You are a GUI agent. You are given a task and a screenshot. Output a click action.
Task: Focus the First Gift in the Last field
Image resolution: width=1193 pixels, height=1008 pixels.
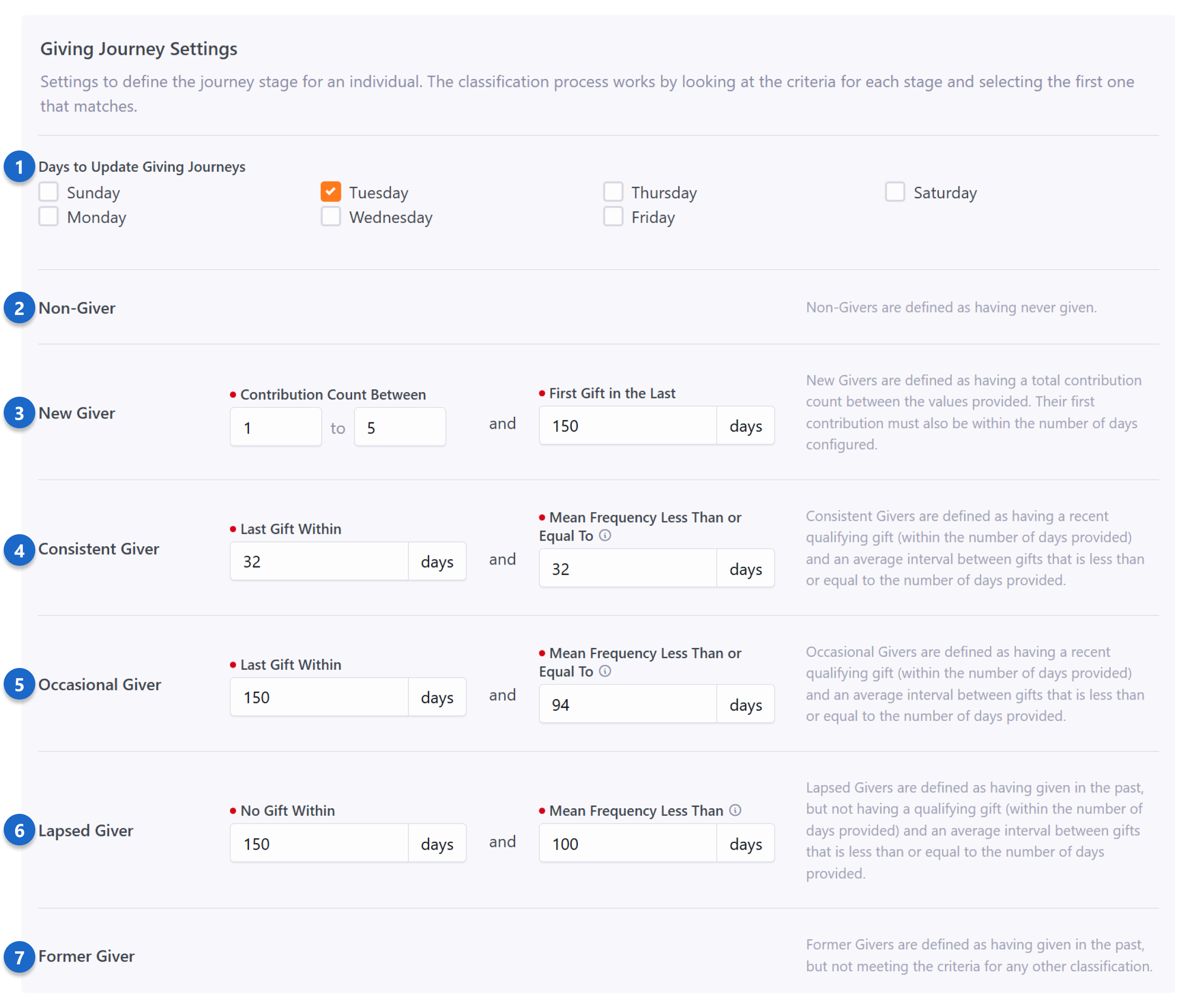point(627,425)
